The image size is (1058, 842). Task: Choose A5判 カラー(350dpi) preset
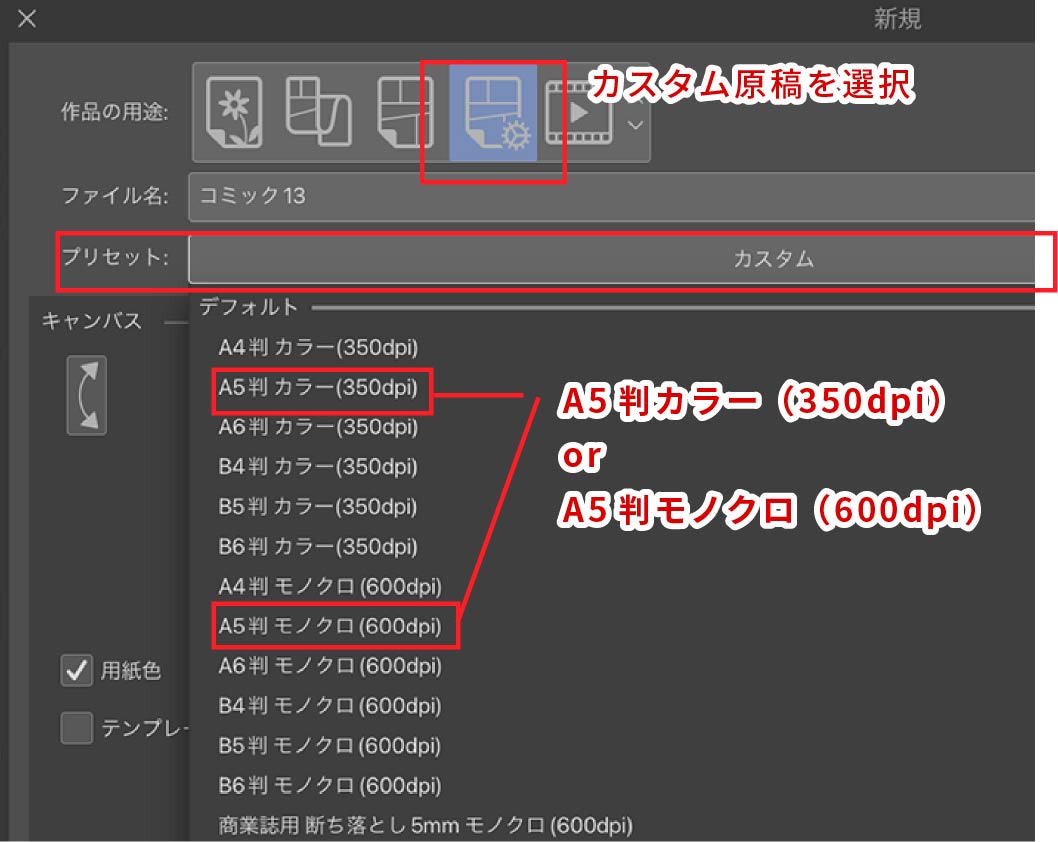pos(318,388)
